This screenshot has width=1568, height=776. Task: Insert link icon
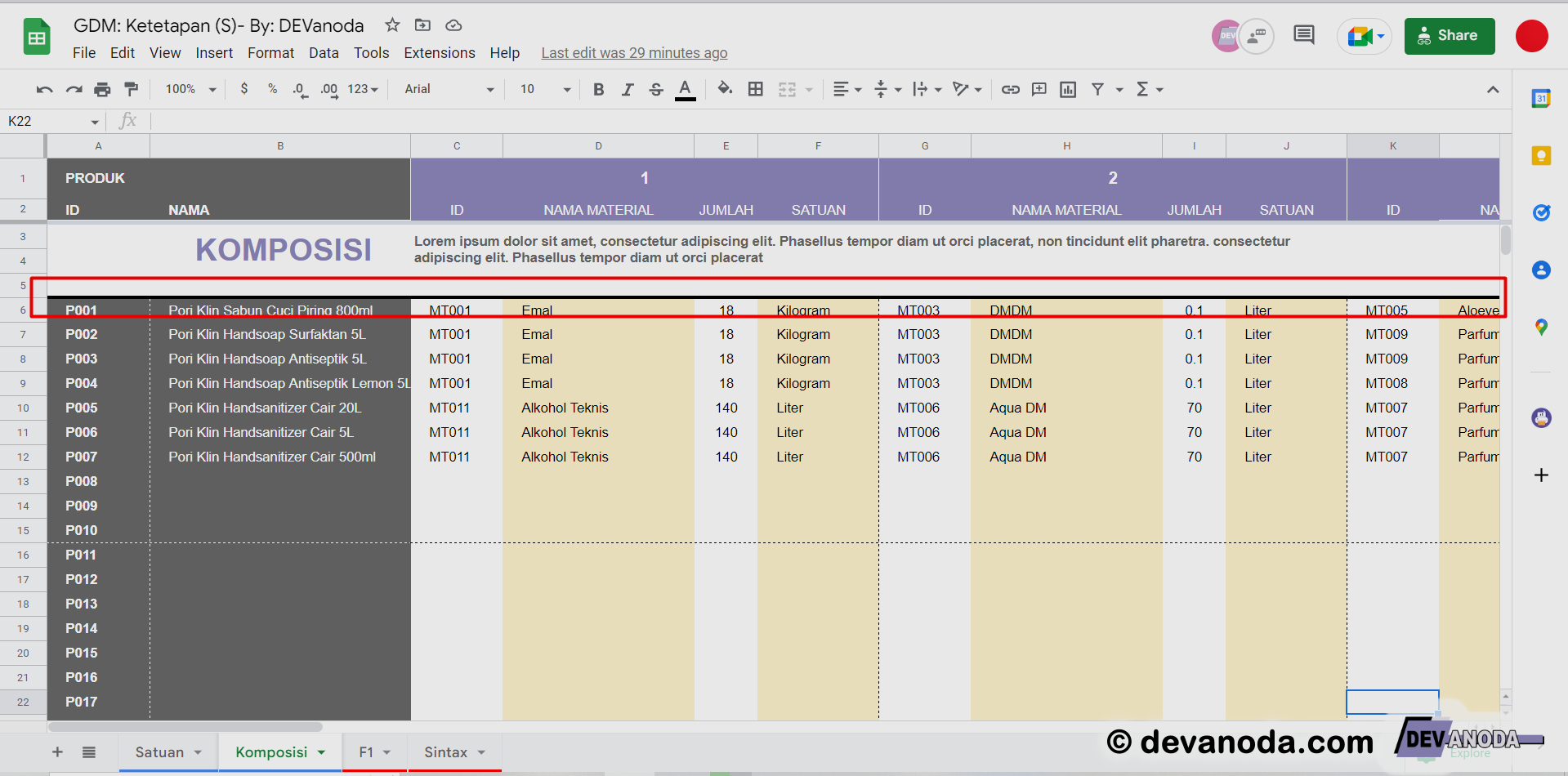(1011, 89)
